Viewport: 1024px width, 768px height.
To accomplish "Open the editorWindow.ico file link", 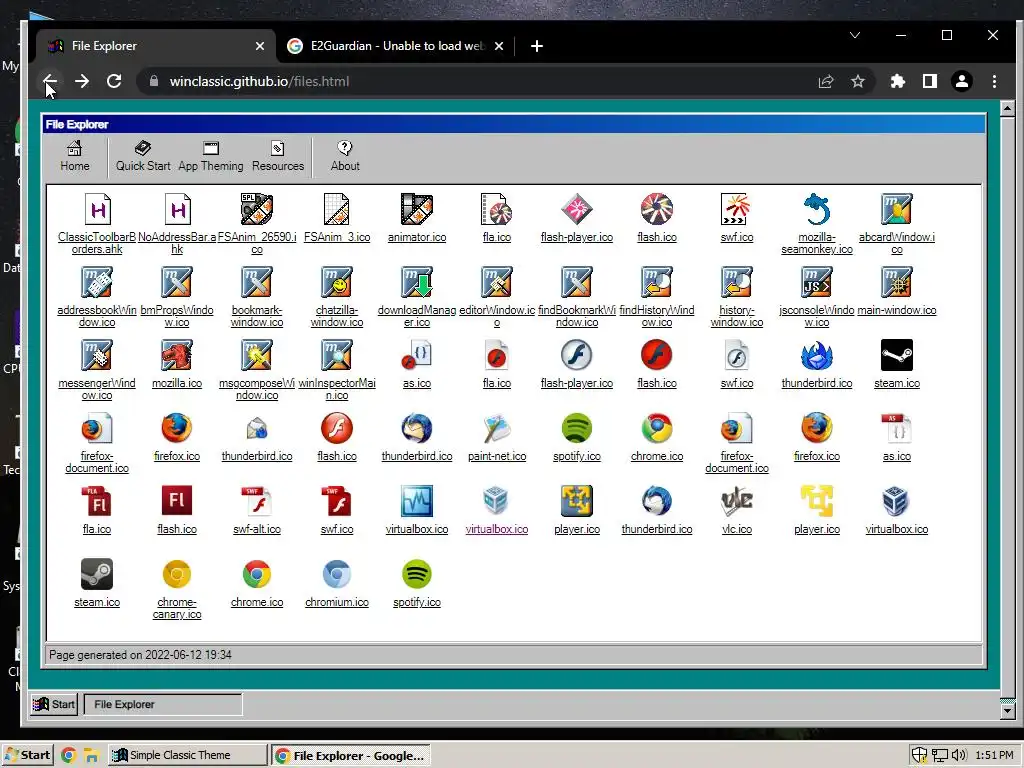I will coord(497,317).
